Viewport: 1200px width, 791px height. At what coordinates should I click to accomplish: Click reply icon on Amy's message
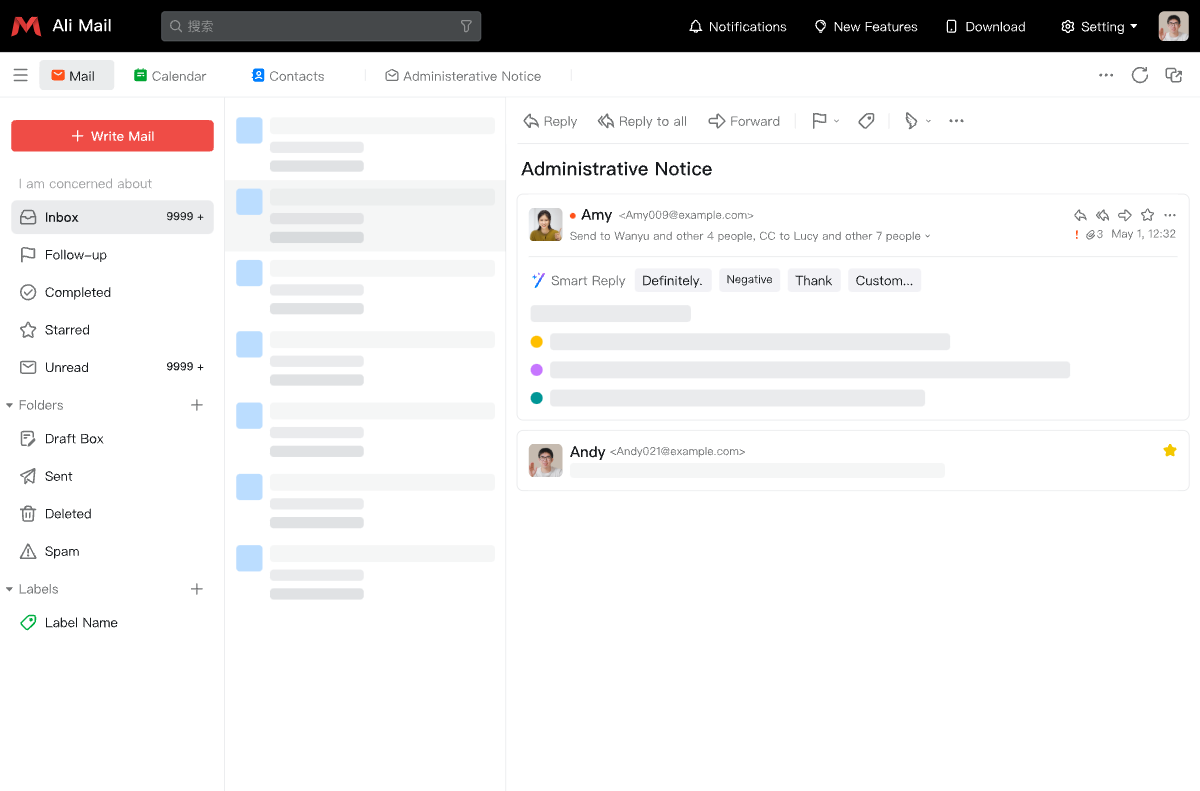coord(1080,215)
